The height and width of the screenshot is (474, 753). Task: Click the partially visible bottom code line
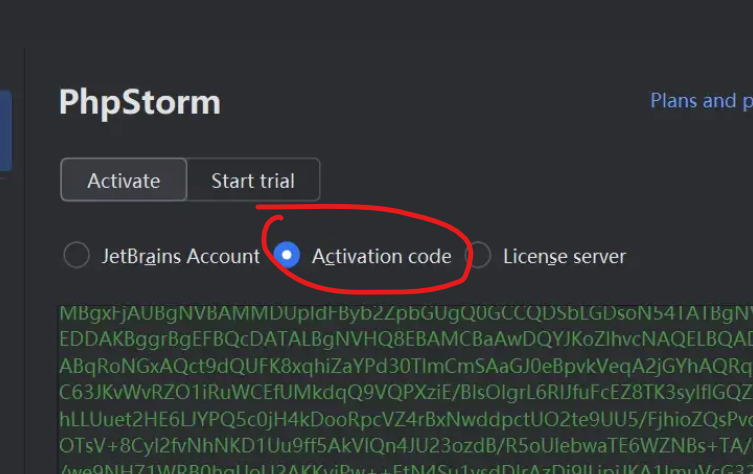pos(405,468)
